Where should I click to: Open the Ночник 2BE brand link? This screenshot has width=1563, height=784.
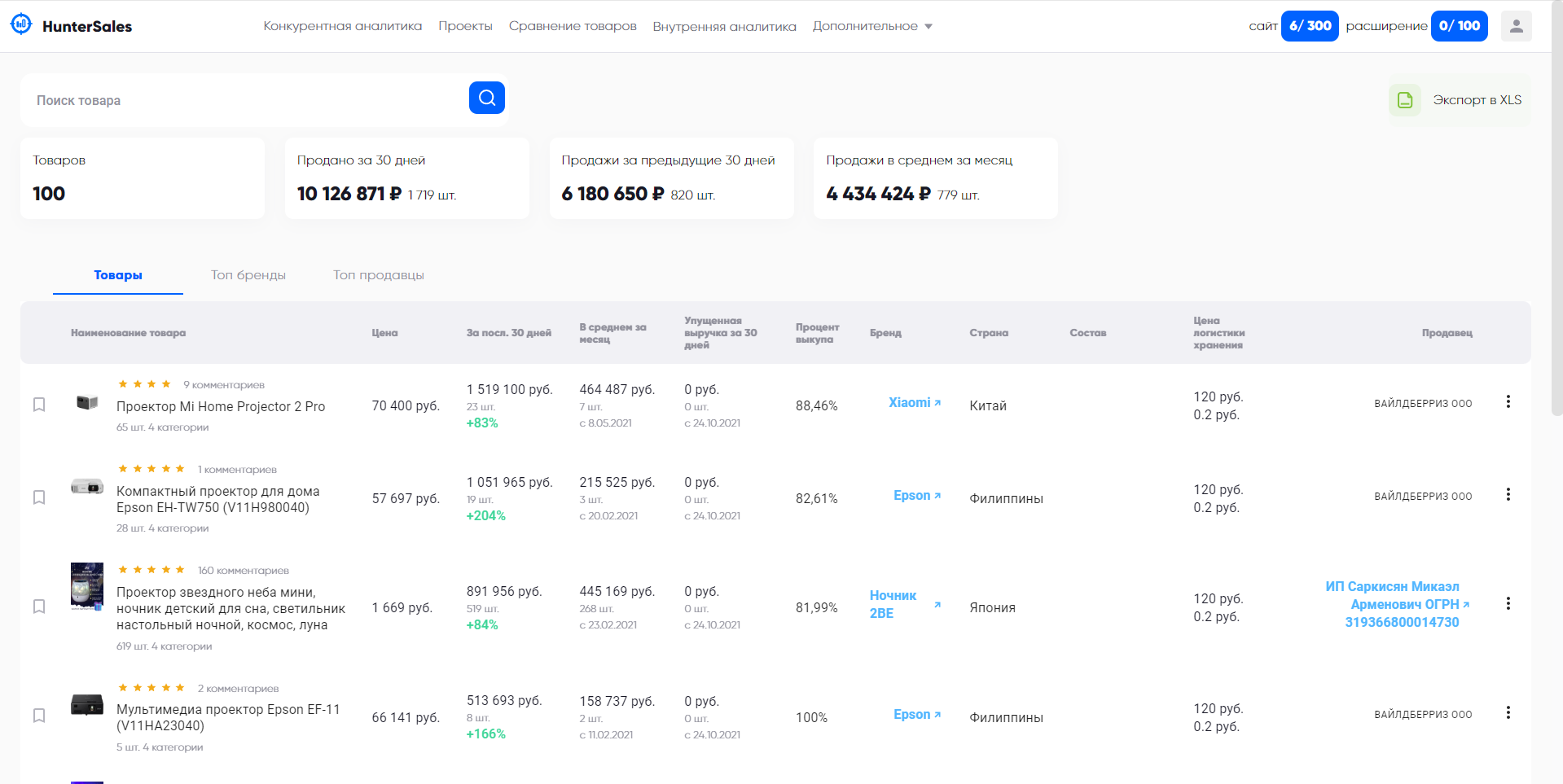coord(905,604)
